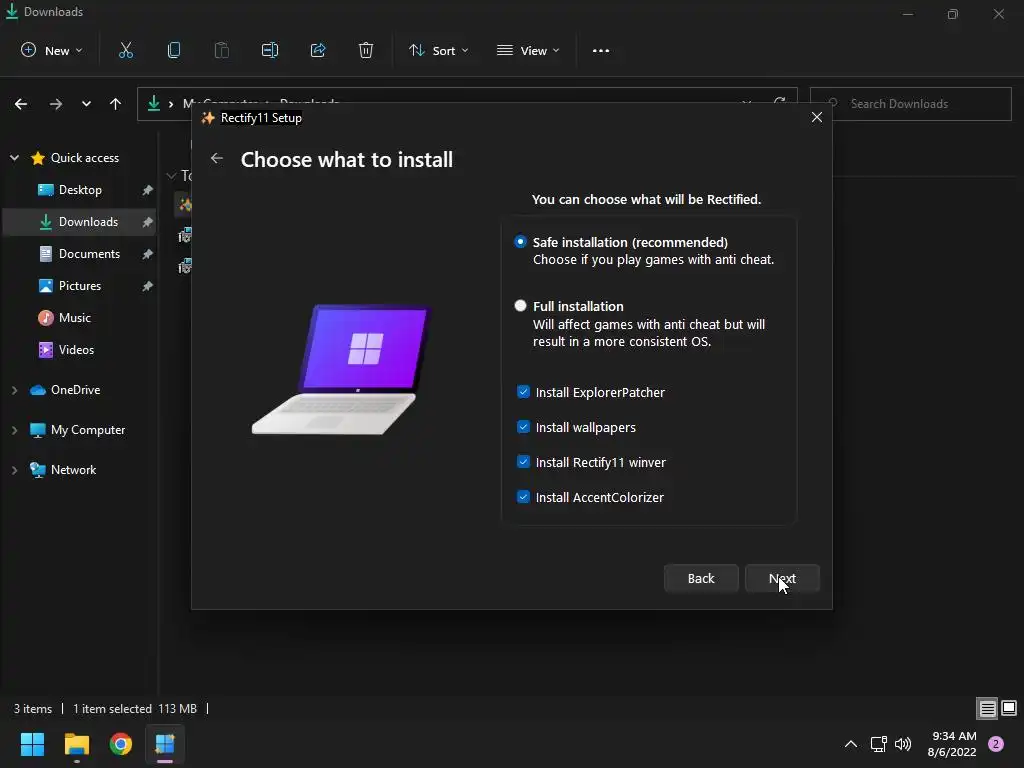Switch to details view layout icon

[x=987, y=708]
